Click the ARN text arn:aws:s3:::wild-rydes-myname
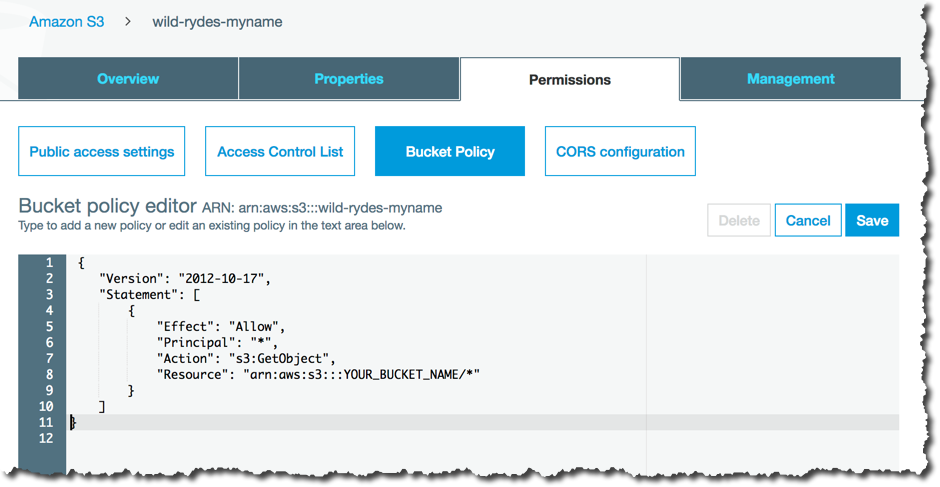This screenshot has width=940, height=487. point(341,208)
